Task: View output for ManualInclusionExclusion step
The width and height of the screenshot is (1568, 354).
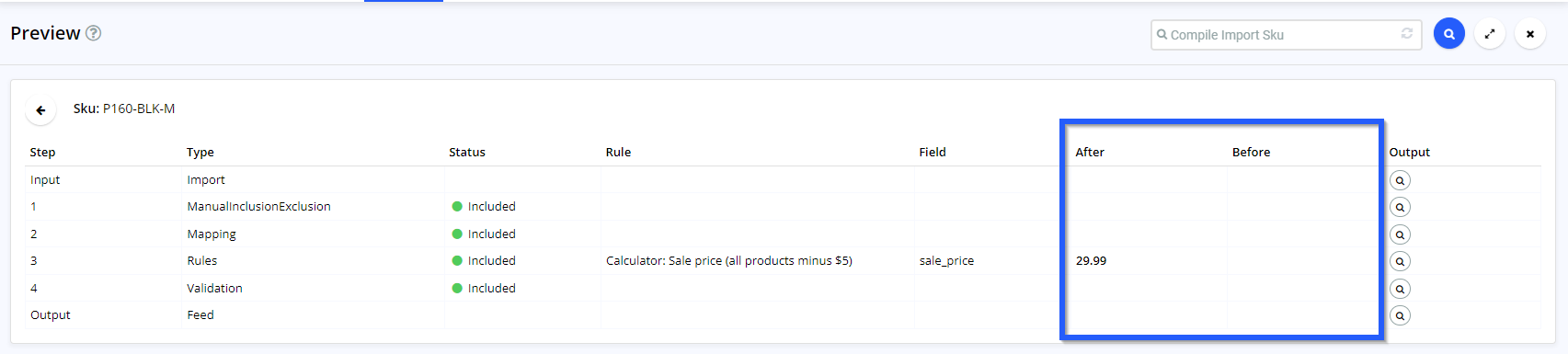Action: point(1400,207)
